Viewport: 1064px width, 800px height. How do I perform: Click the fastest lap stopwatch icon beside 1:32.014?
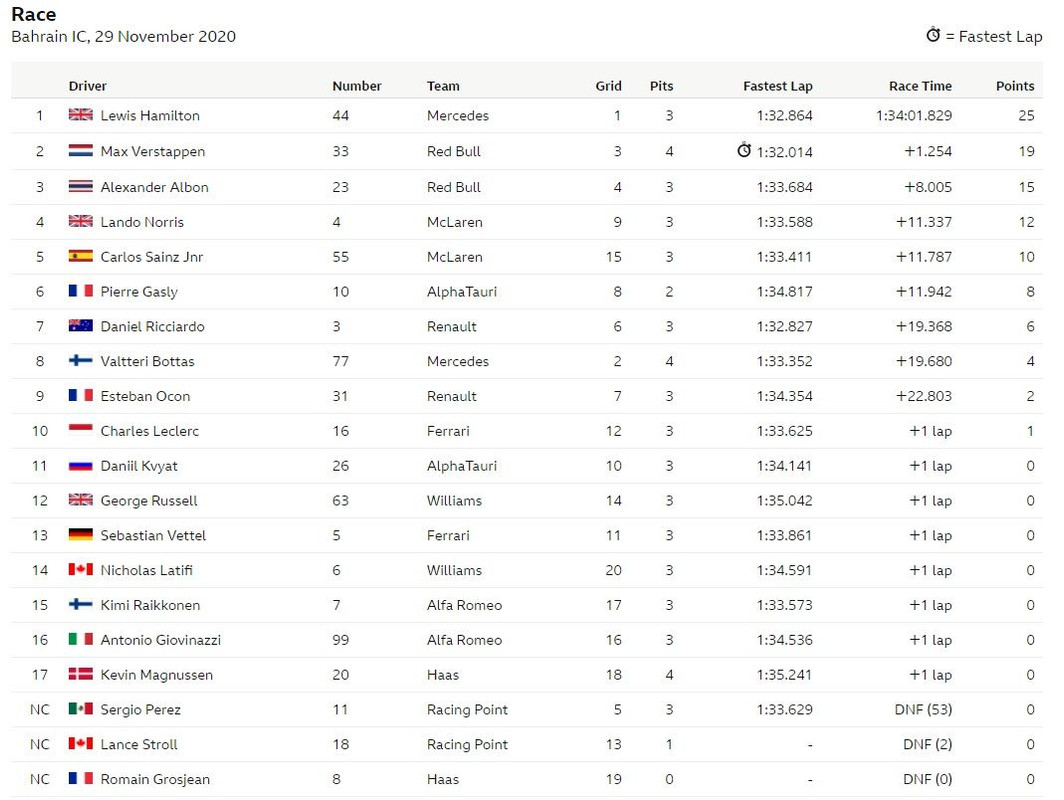(x=744, y=150)
